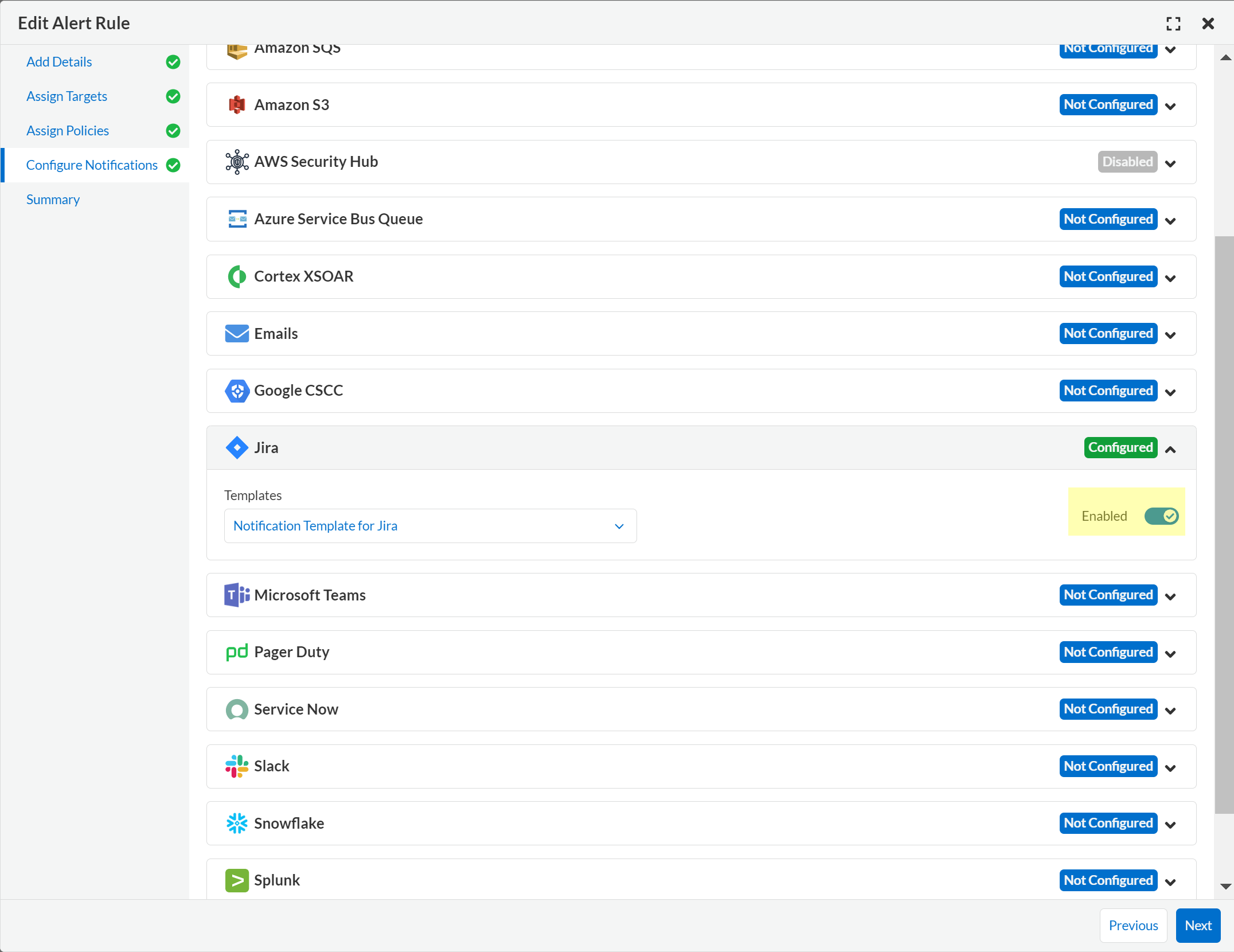Click the Azure Service Bus Queue icon
This screenshot has width=1234, height=952.
237,219
